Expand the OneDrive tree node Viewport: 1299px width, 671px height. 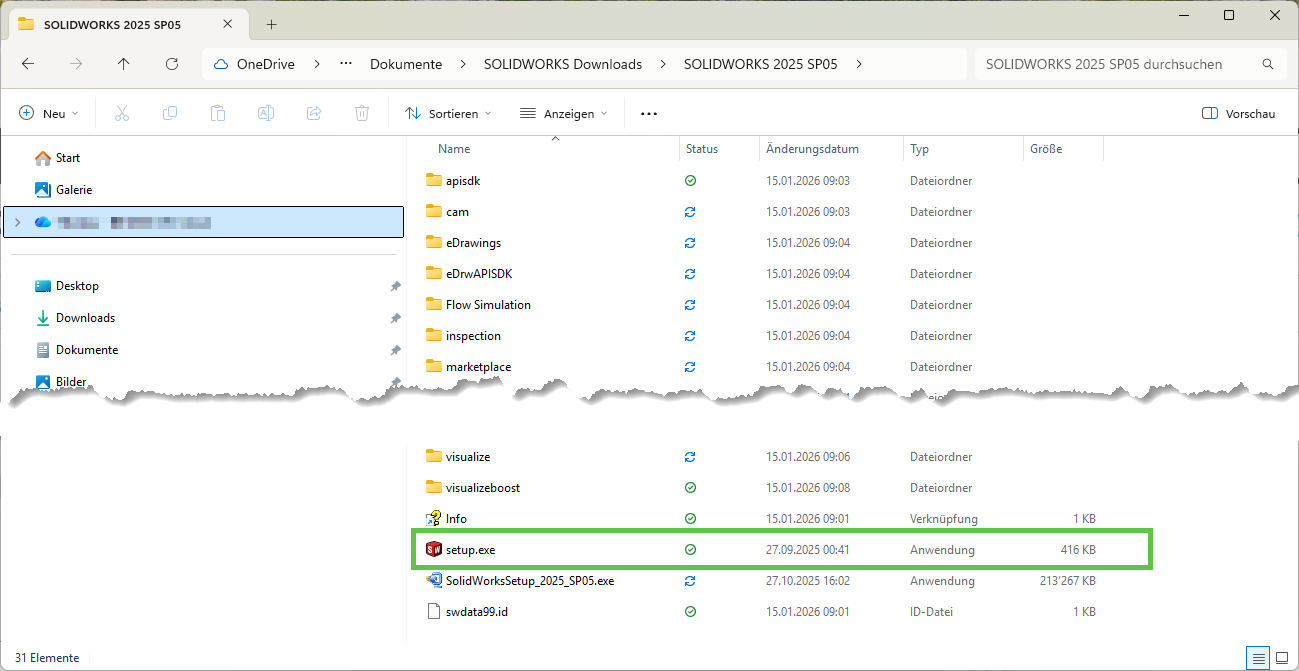[17, 222]
